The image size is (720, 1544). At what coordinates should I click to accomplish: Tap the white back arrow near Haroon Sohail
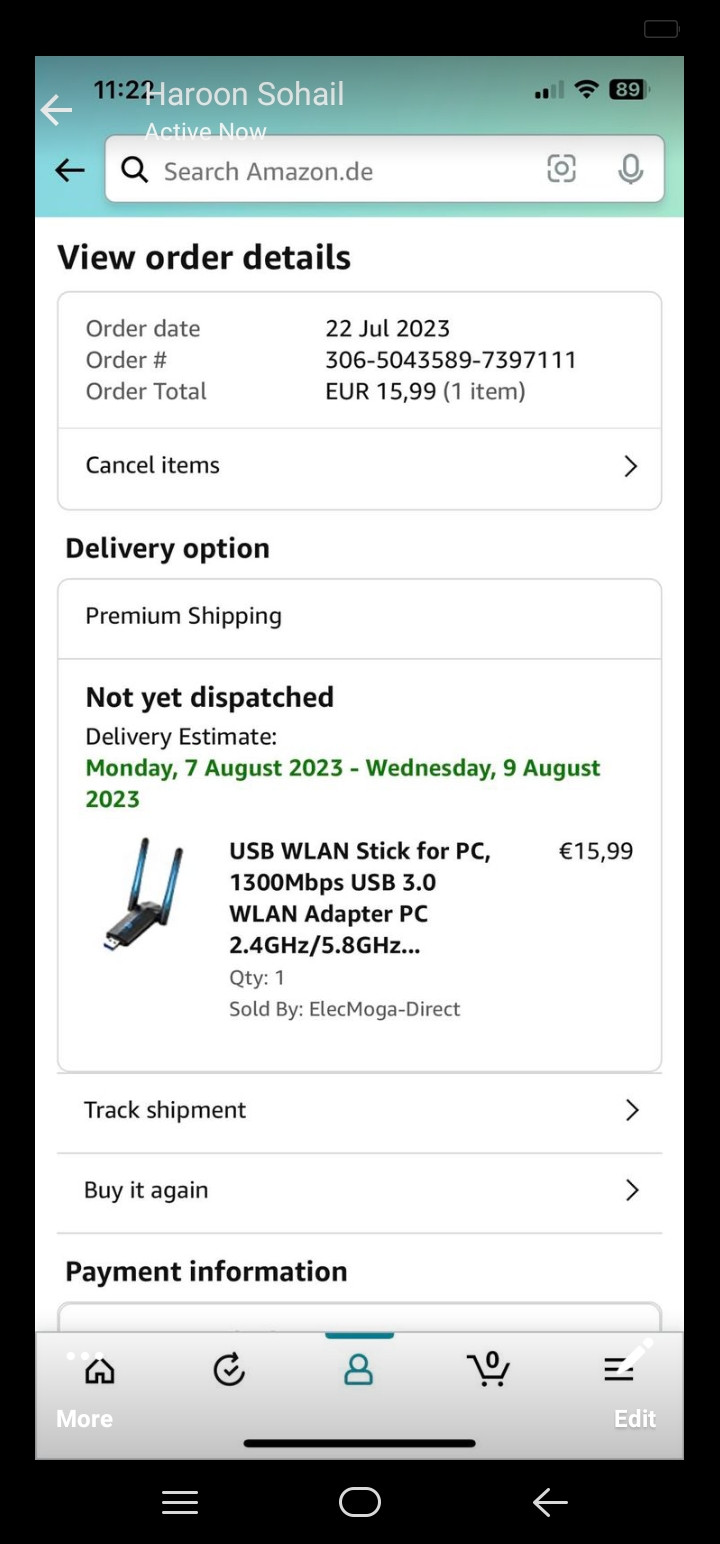tap(56, 110)
